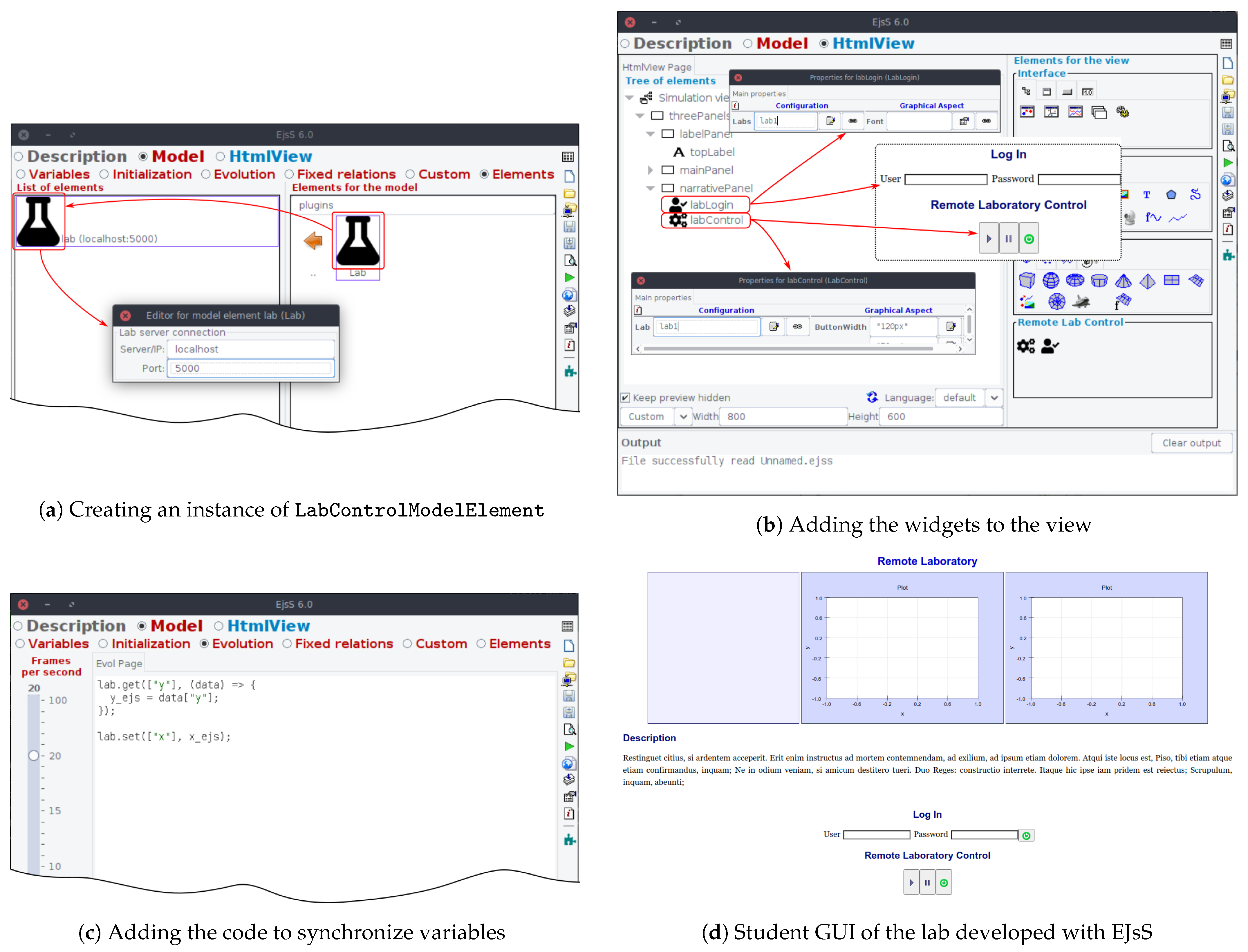1248x952 pixels.
Task: Click the Port input field
Action: (251, 368)
